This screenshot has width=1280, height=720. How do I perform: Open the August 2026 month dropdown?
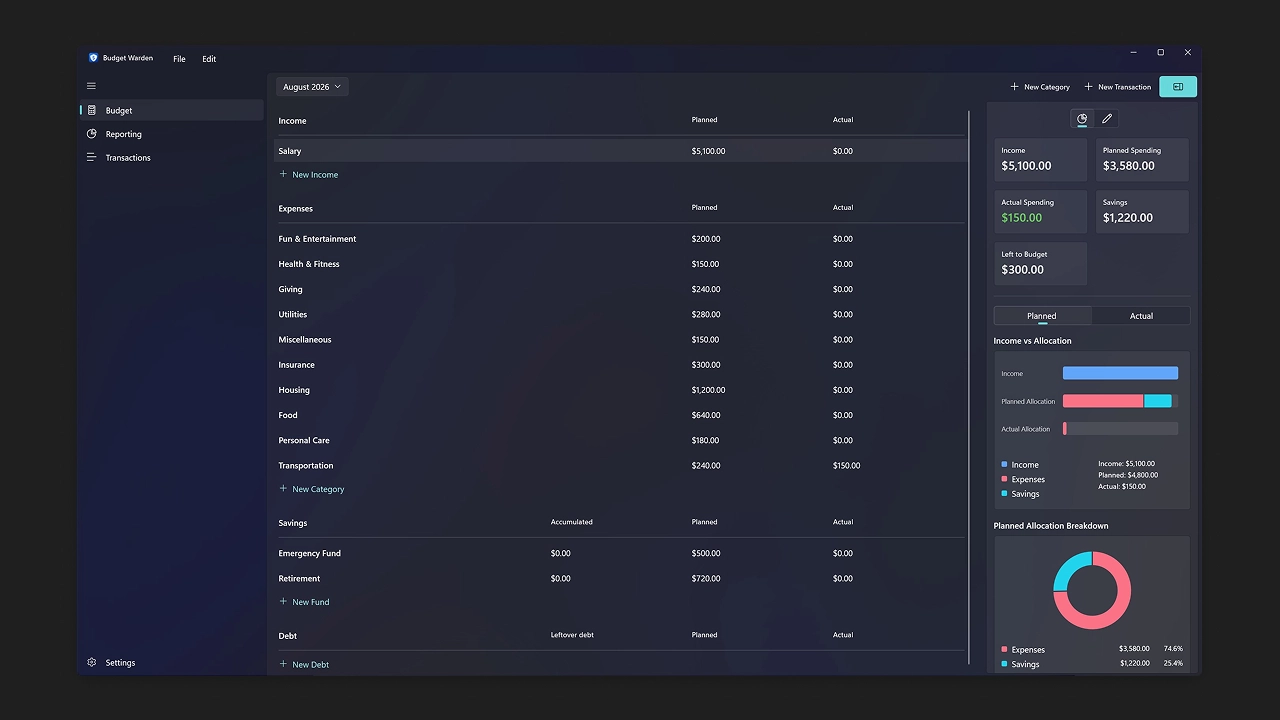point(312,87)
